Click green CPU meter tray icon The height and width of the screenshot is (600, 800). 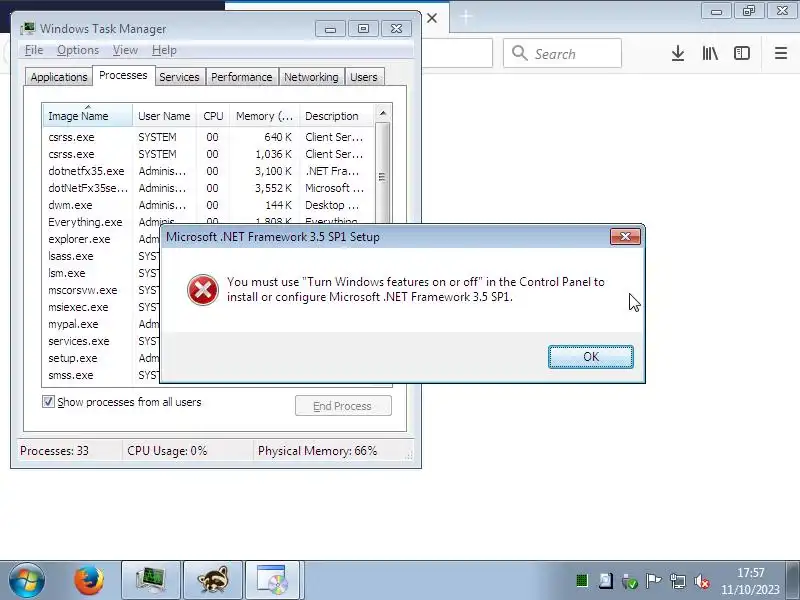[x=582, y=581]
